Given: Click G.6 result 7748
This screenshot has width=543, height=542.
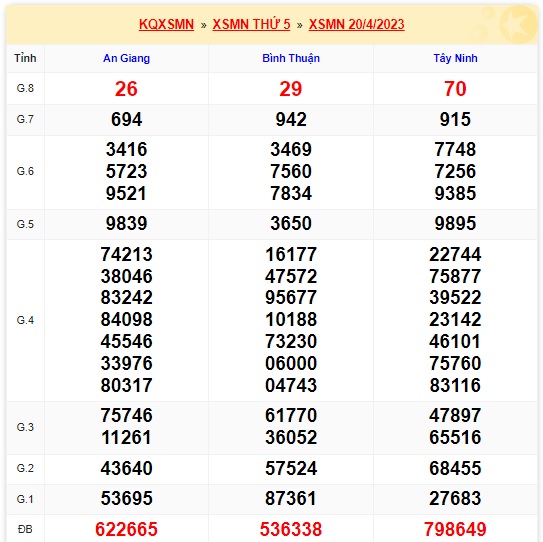Looking at the screenshot, I should click(455, 149).
